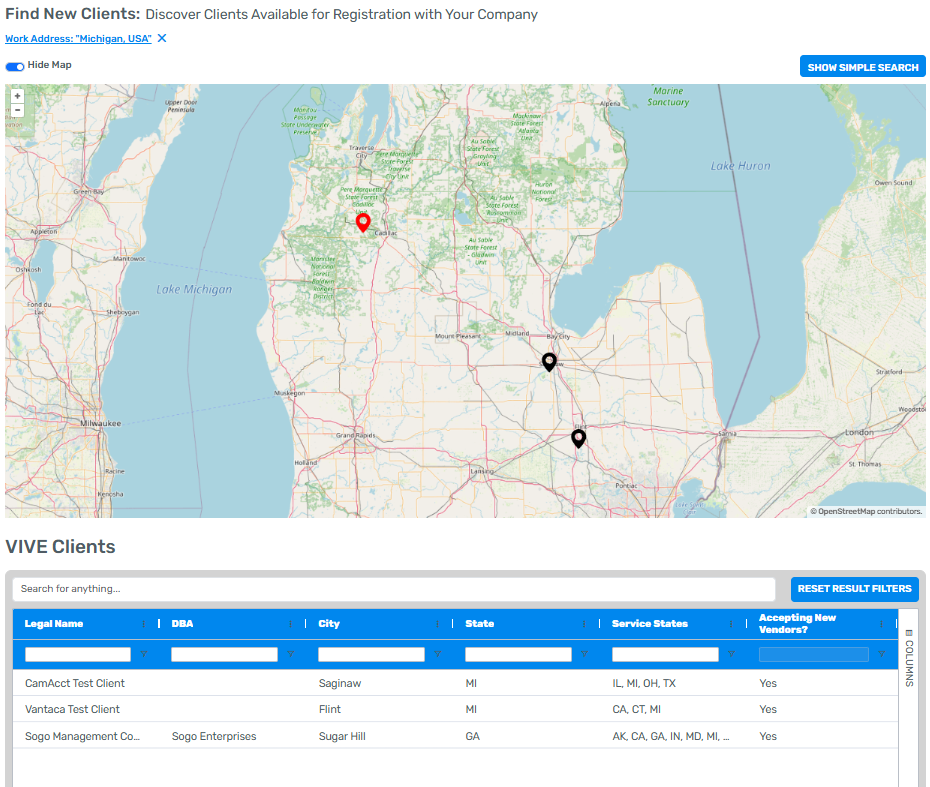The width and height of the screenshot is (930, 787).
Task: Open the City filter options
Action: tap(438, 654)
